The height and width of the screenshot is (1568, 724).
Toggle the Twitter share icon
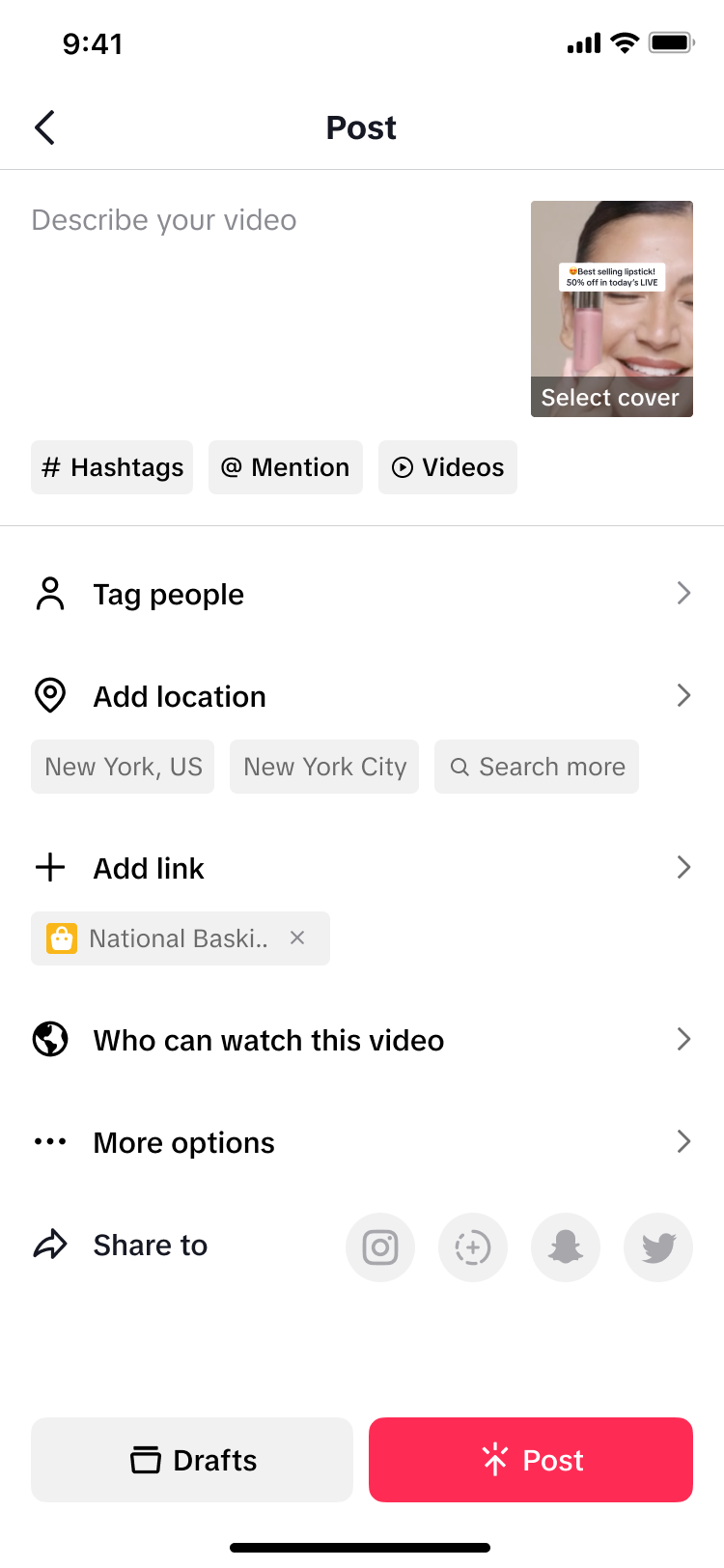[658, 1247]
